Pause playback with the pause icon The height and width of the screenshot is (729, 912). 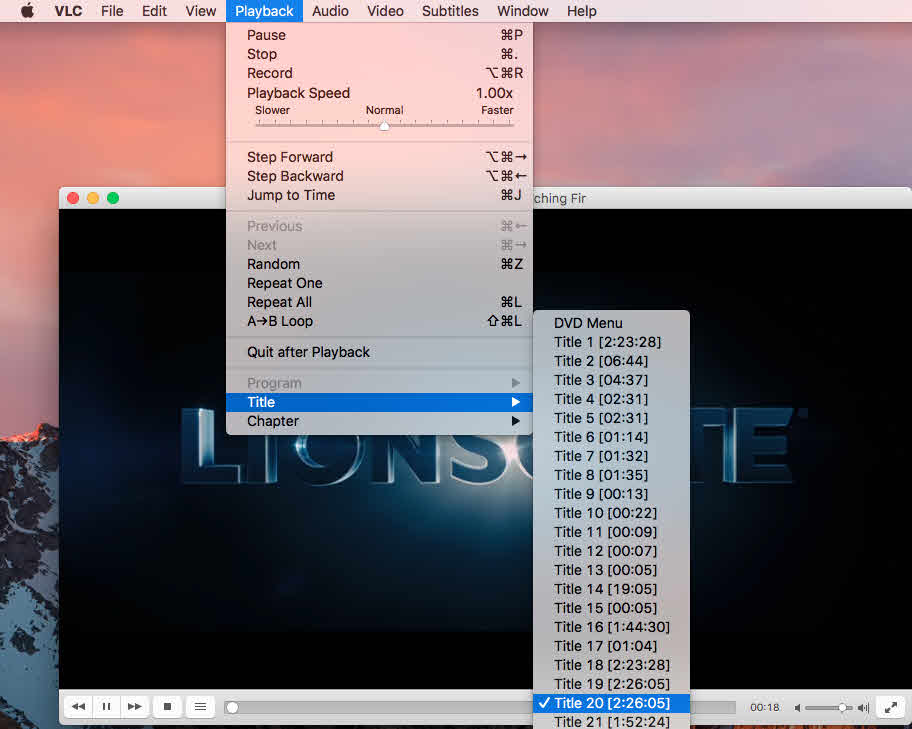[x=106, y=706]
